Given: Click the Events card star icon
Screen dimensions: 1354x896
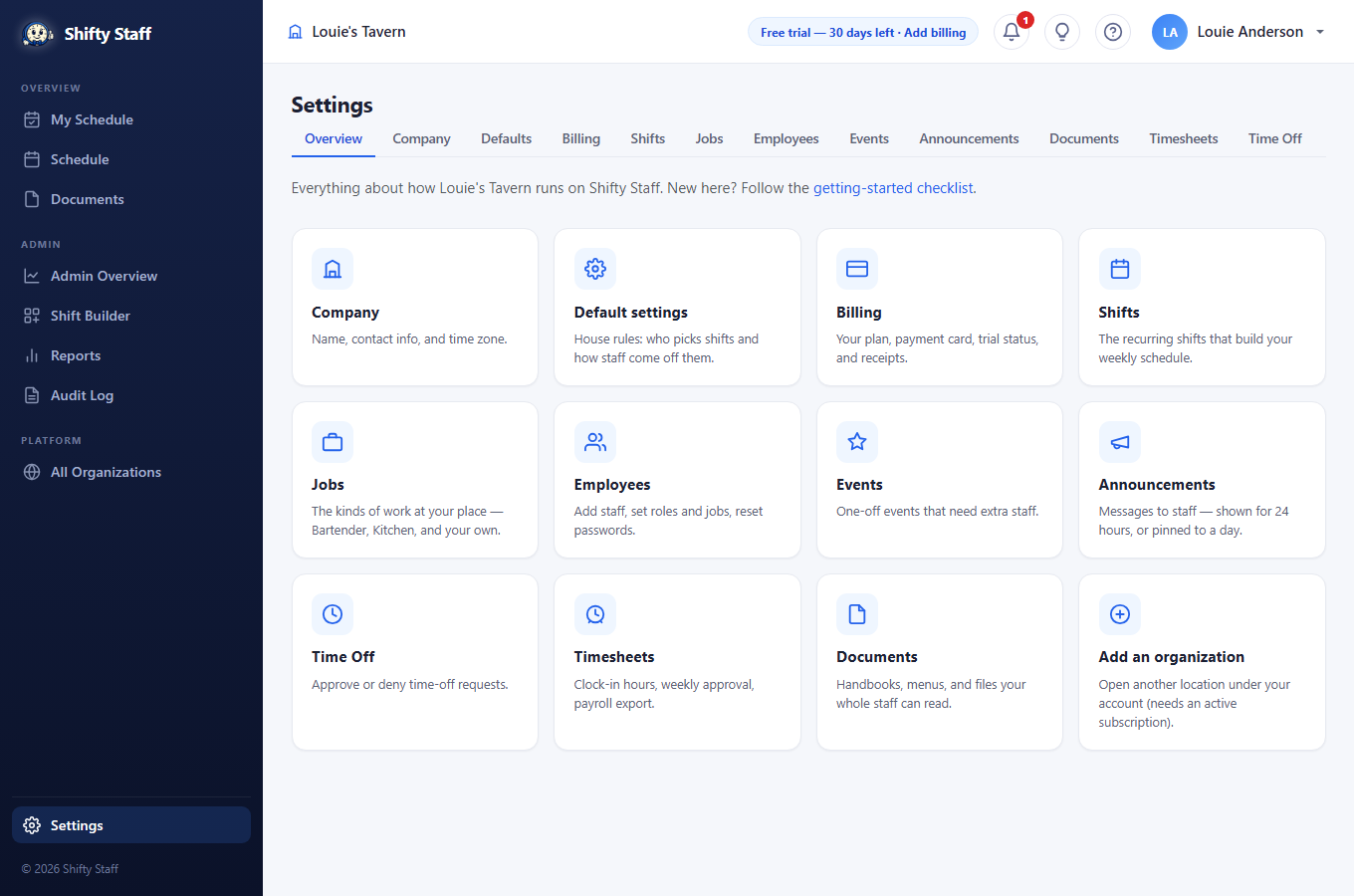Looking at the screenshot, I should click(857, 442).
